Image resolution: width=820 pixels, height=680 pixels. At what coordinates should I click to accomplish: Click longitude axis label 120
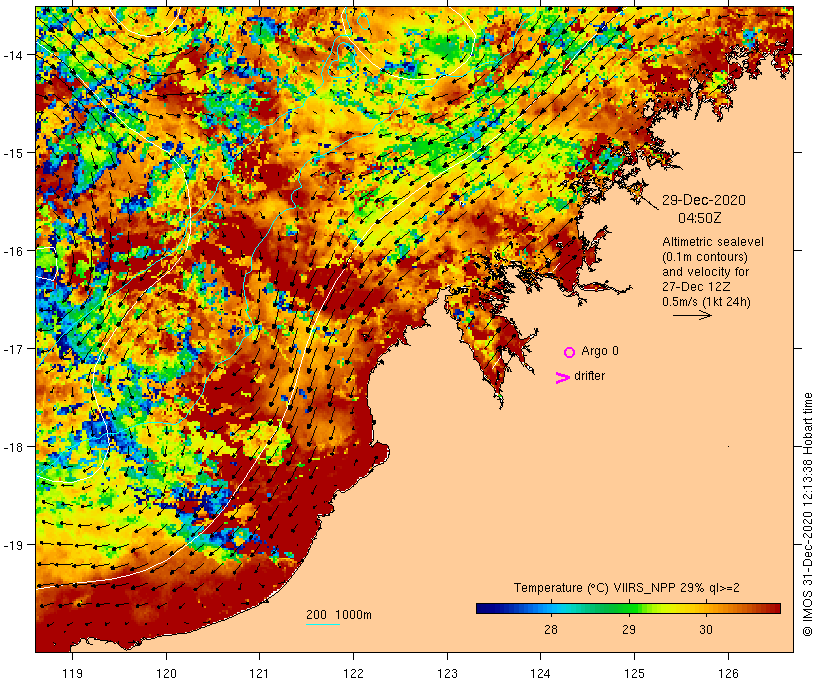[x=166, y=673]
